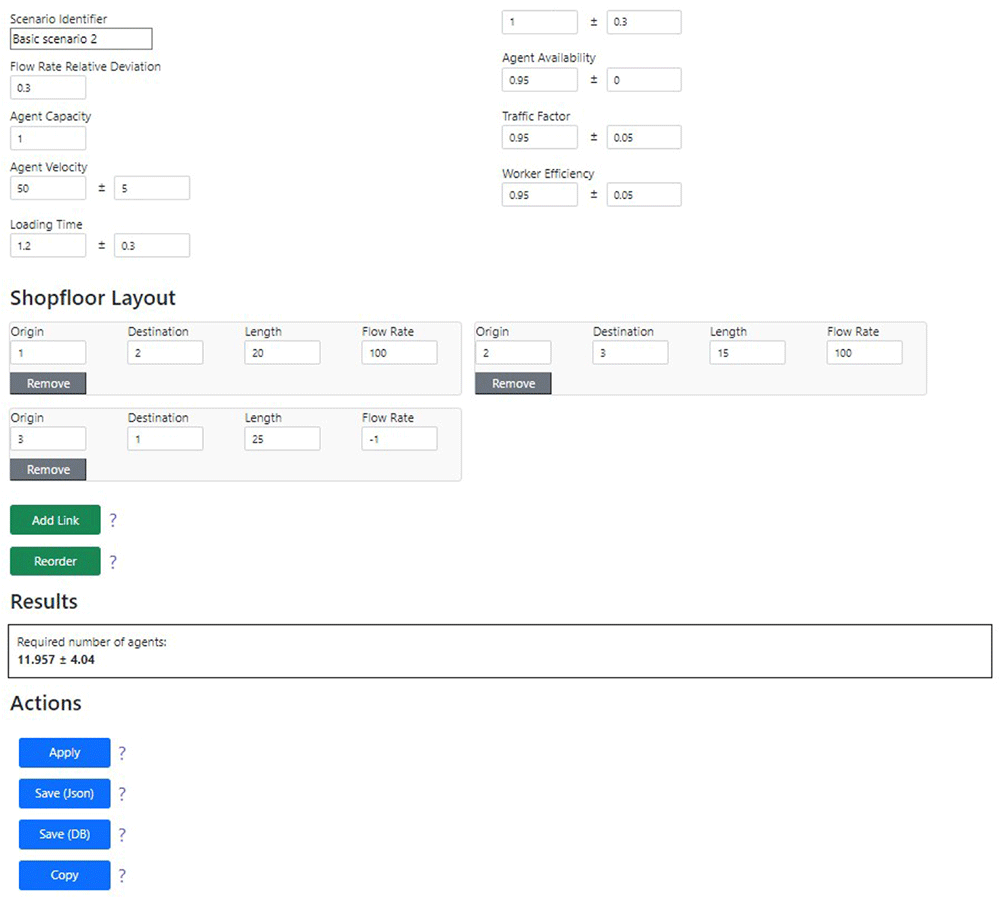Remove the link from origin 3 to destination 1
This screenshot has width=1000, height=899.
[48, 469]
